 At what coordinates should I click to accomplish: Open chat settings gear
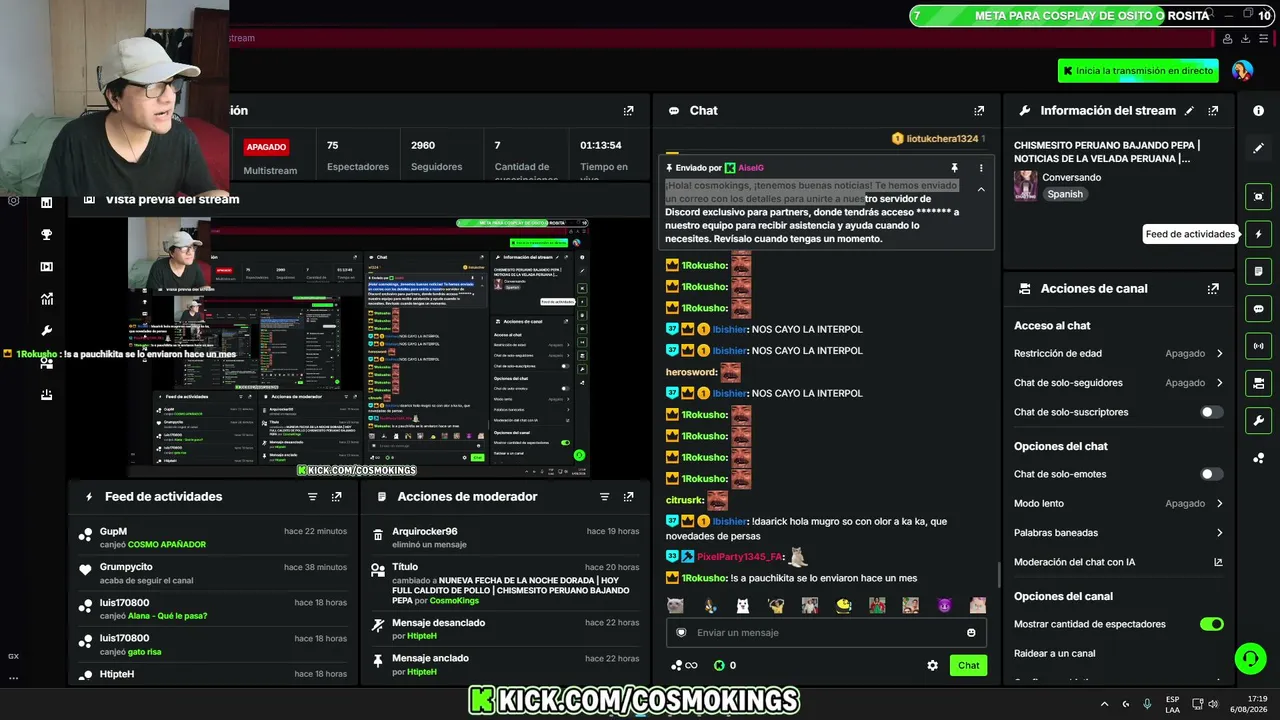click(x=933, y=666)
